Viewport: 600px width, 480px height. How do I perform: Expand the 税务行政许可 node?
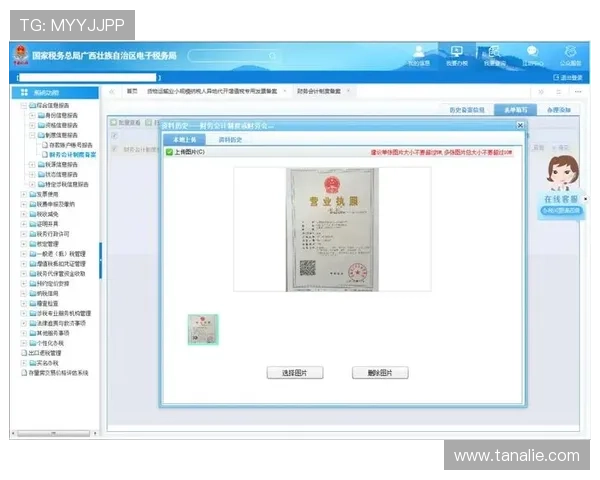click(x=24, y=234)
